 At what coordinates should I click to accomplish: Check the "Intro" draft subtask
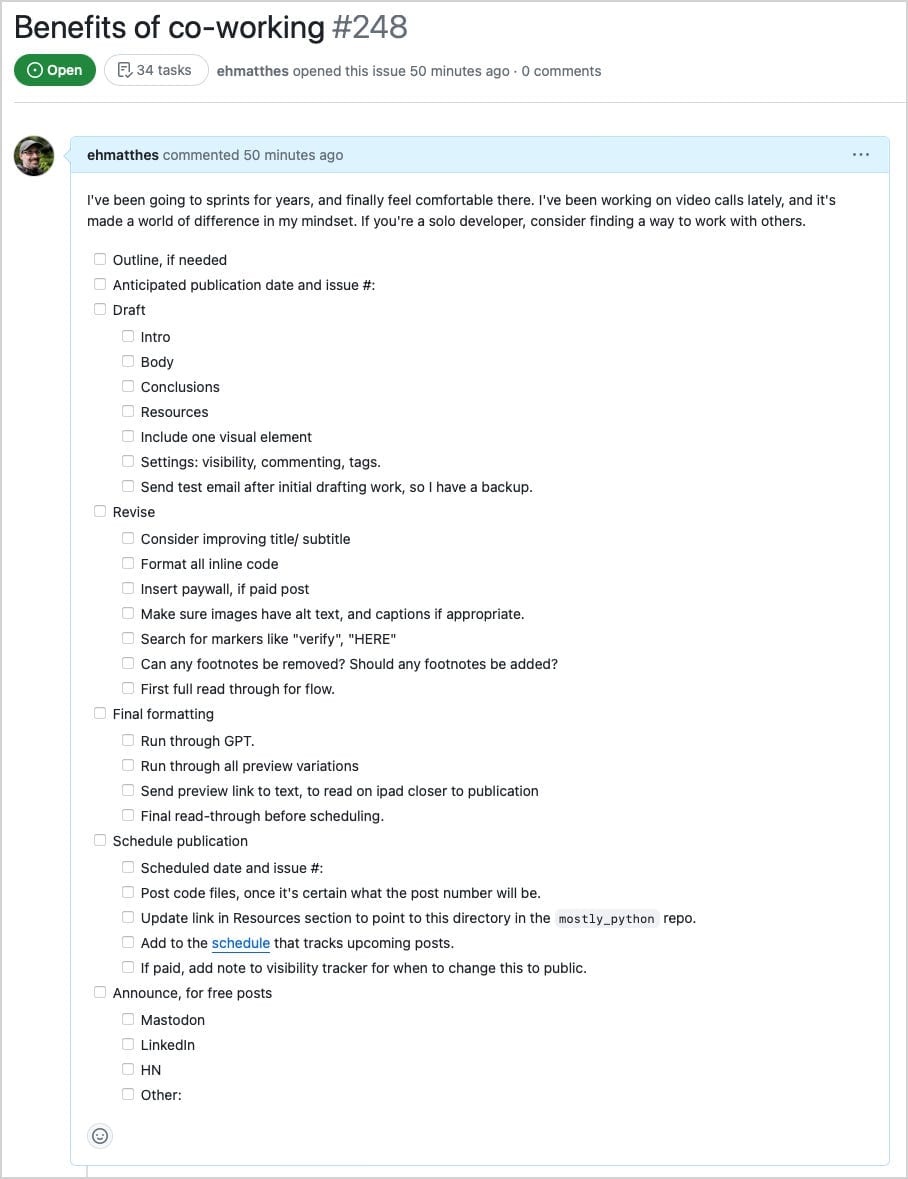[x=127, y=335]
